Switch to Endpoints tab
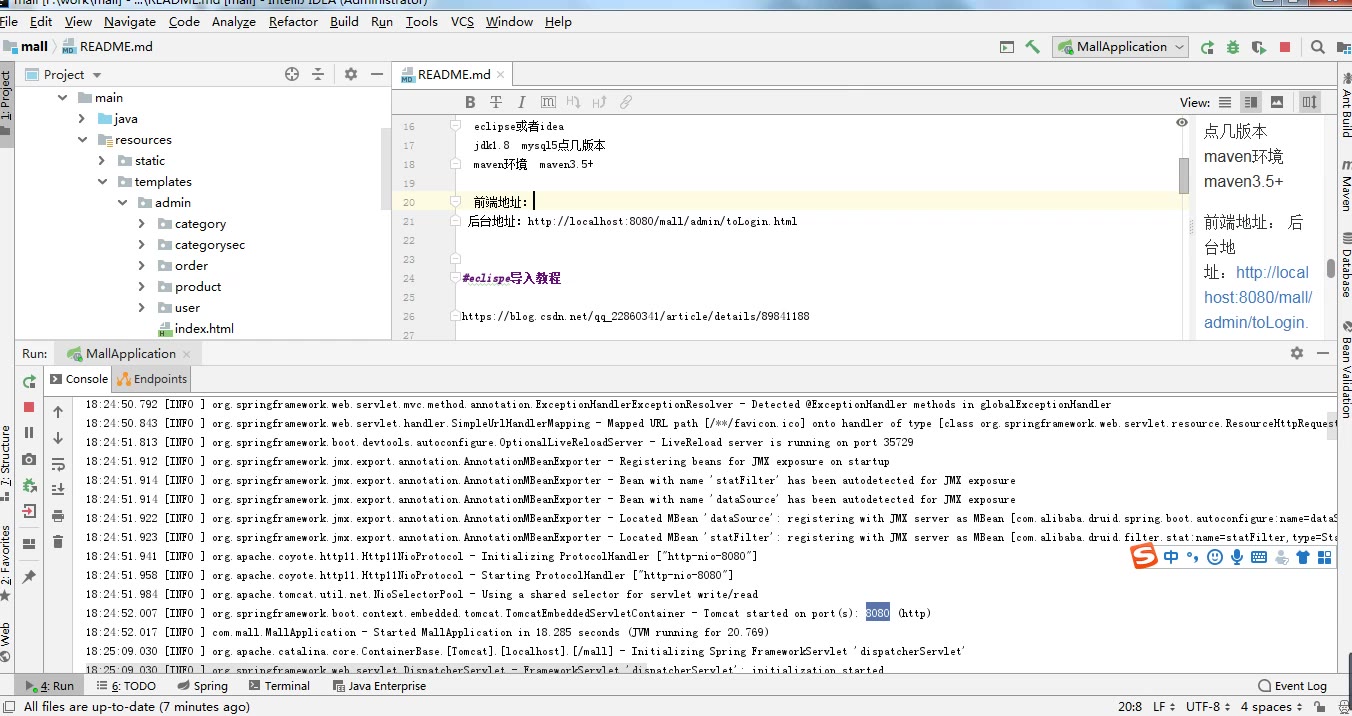This screenshot has width=1352, height=716. click(x=152, y=379)
